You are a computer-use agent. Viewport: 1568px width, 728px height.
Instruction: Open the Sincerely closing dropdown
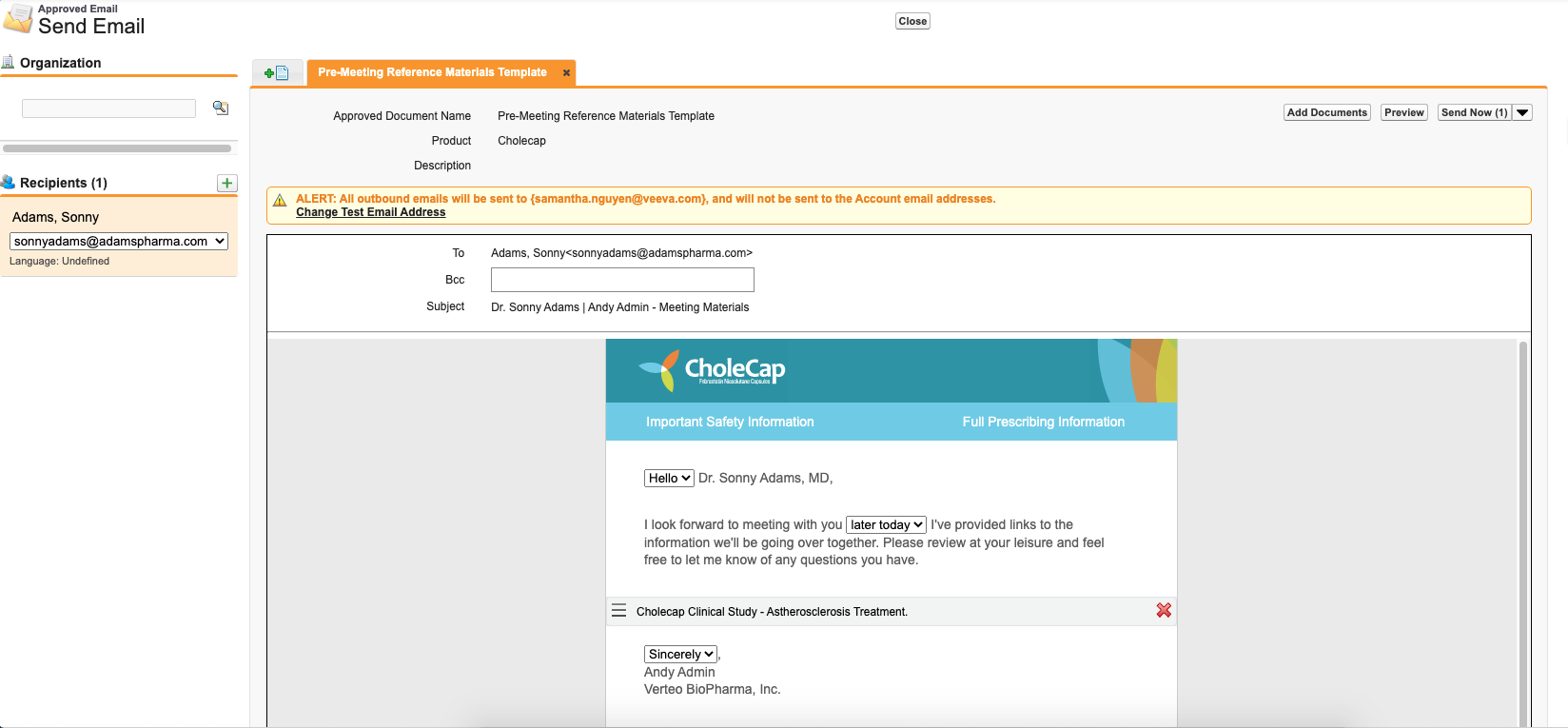pyautogui.click(x=680, y=654)
